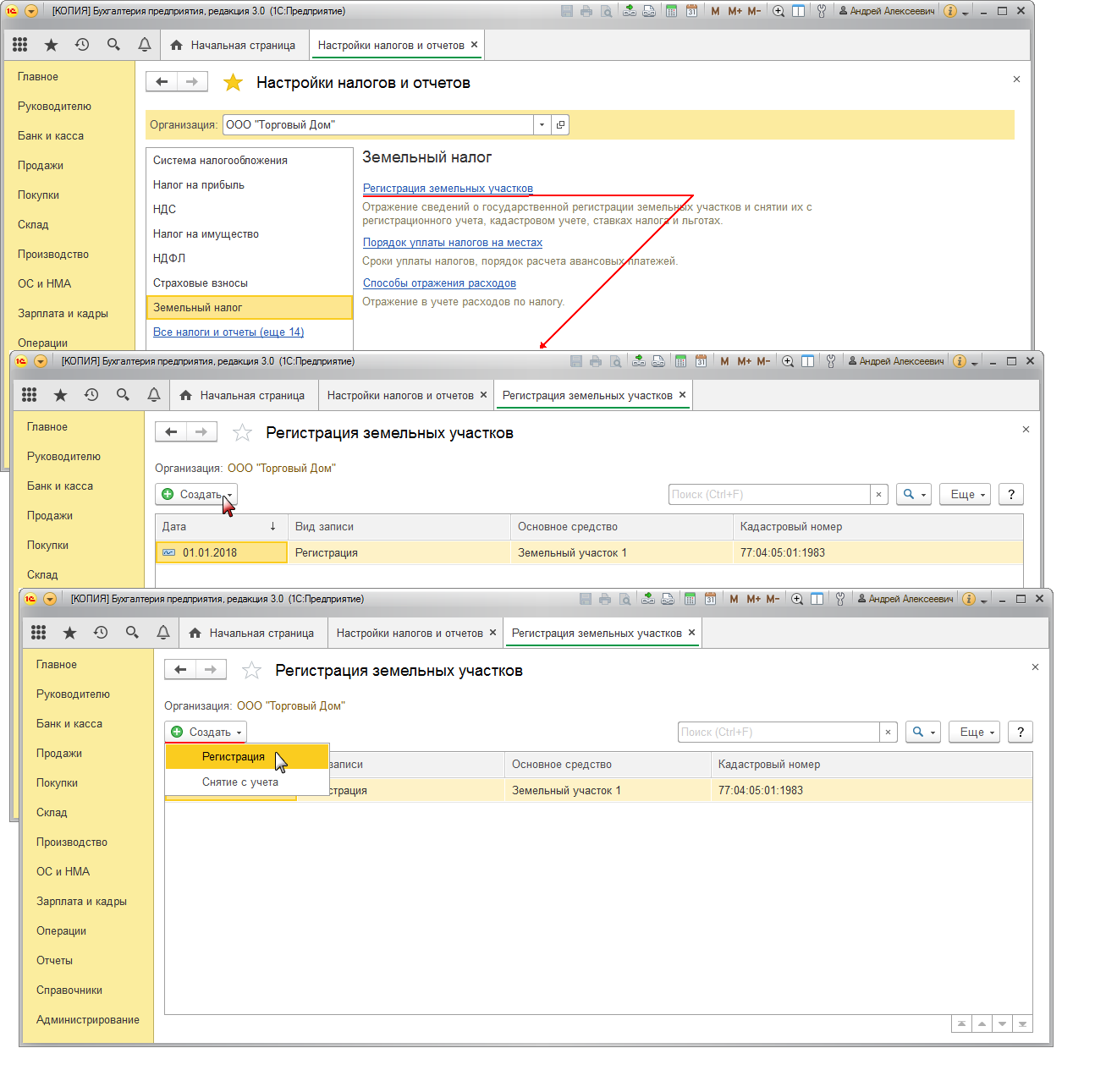Screen dimensions: 1106x1092
Task: Open favorites star in top window toolbar
Action: [x=51, y=45]
